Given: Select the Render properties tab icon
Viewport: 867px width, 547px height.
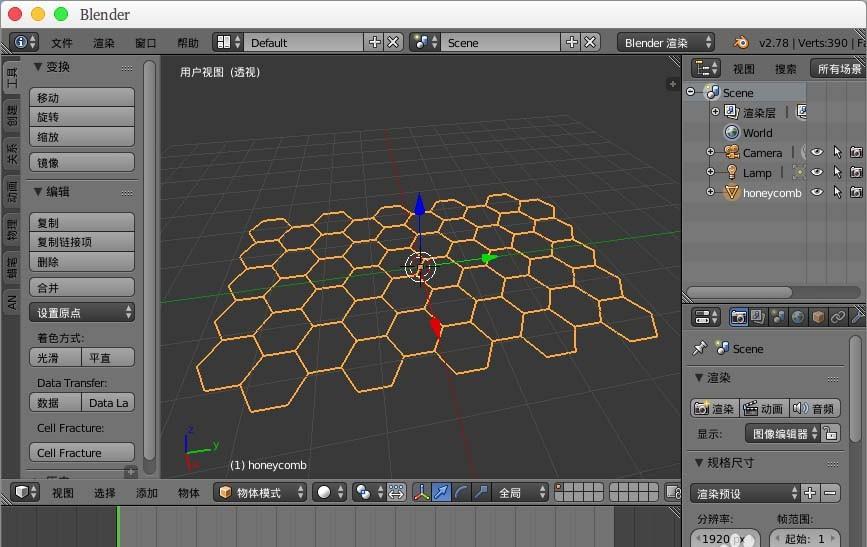Looking at the screenshot, I should [739, 317].
